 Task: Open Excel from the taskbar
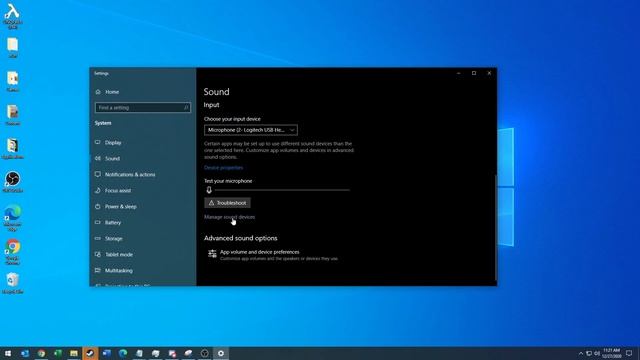[x=58, y=353]
